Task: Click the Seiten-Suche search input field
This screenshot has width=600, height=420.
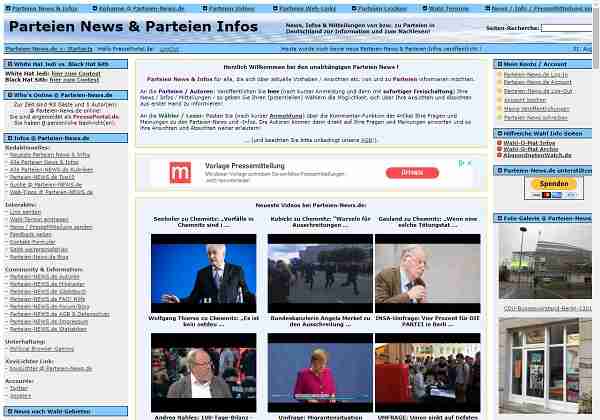Action: coord(567,28)
